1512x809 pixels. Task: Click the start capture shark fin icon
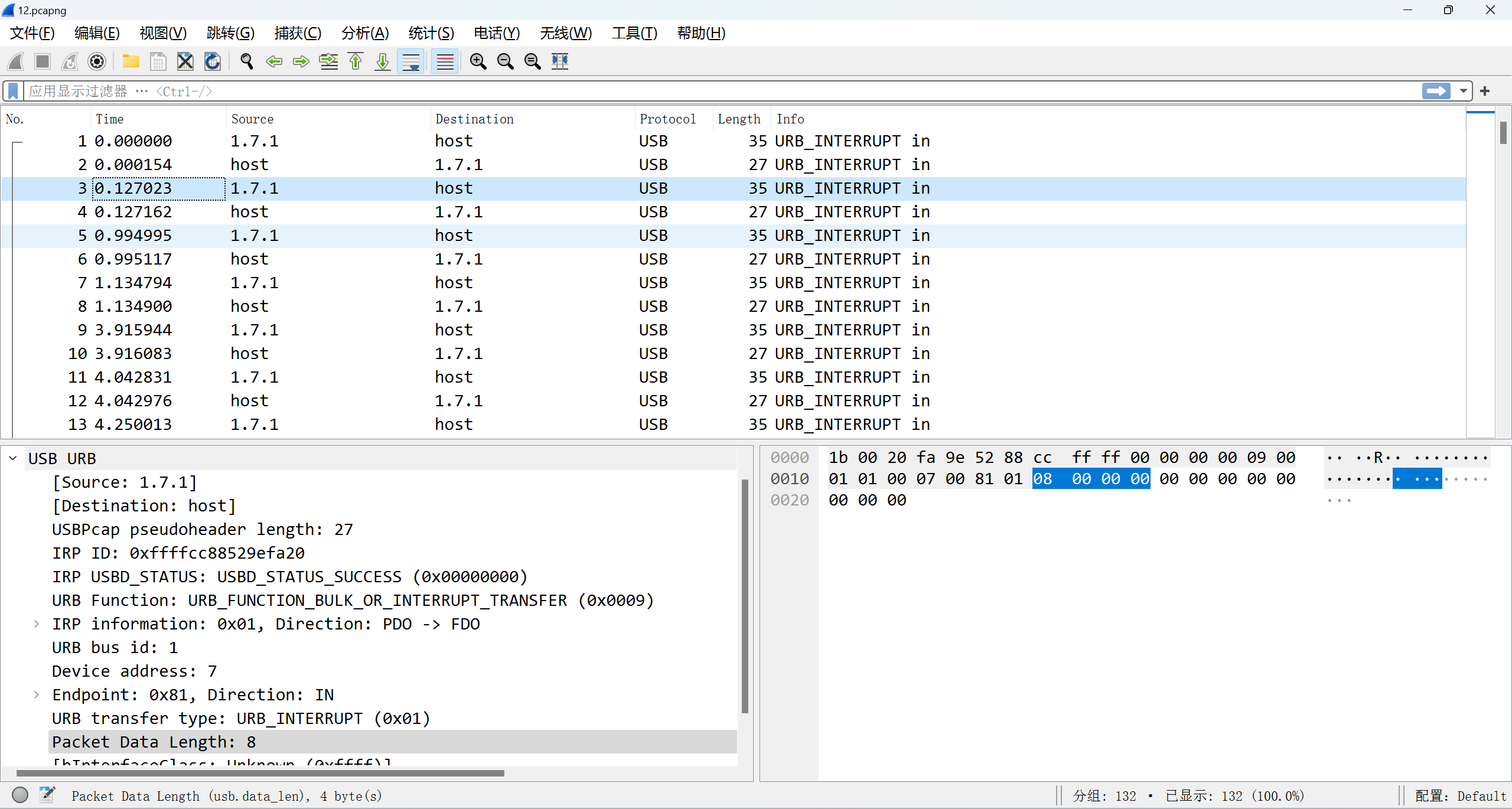coord(16,61)
